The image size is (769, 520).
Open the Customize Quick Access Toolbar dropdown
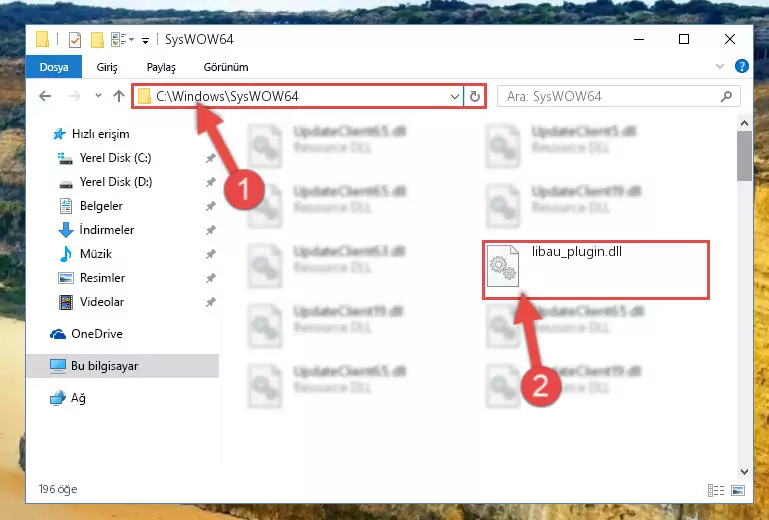pos(145,41)
